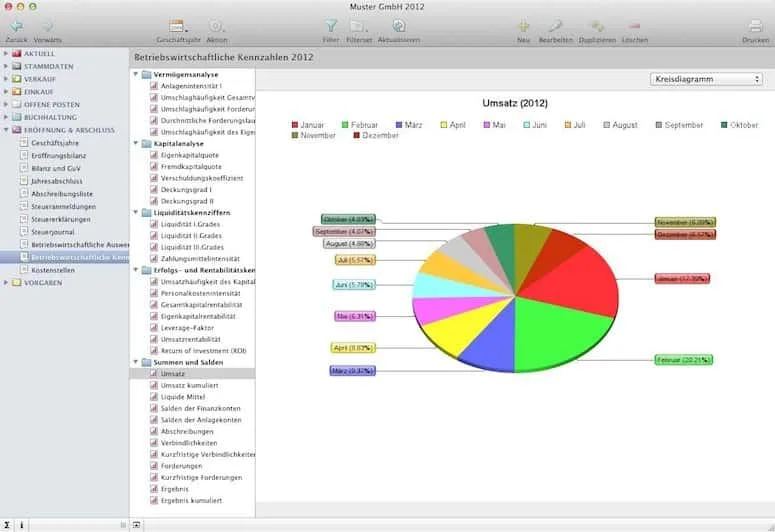Open Kostenstellen in the sidebar
Viewport: 775px width, 532px height.
coord(53,270)
